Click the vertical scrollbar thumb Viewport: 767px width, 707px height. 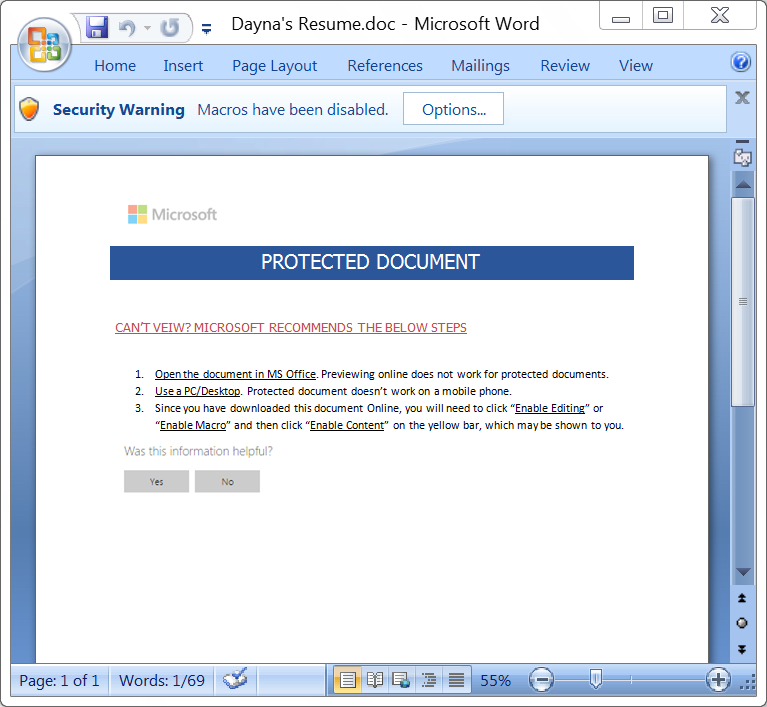tap(743, 302)
